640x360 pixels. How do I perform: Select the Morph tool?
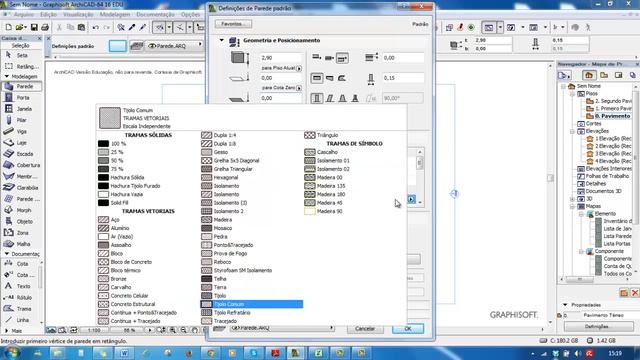tap(21, 210)
